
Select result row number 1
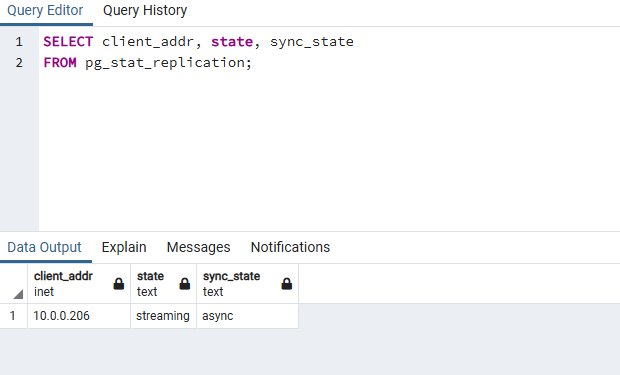(13, 316)
